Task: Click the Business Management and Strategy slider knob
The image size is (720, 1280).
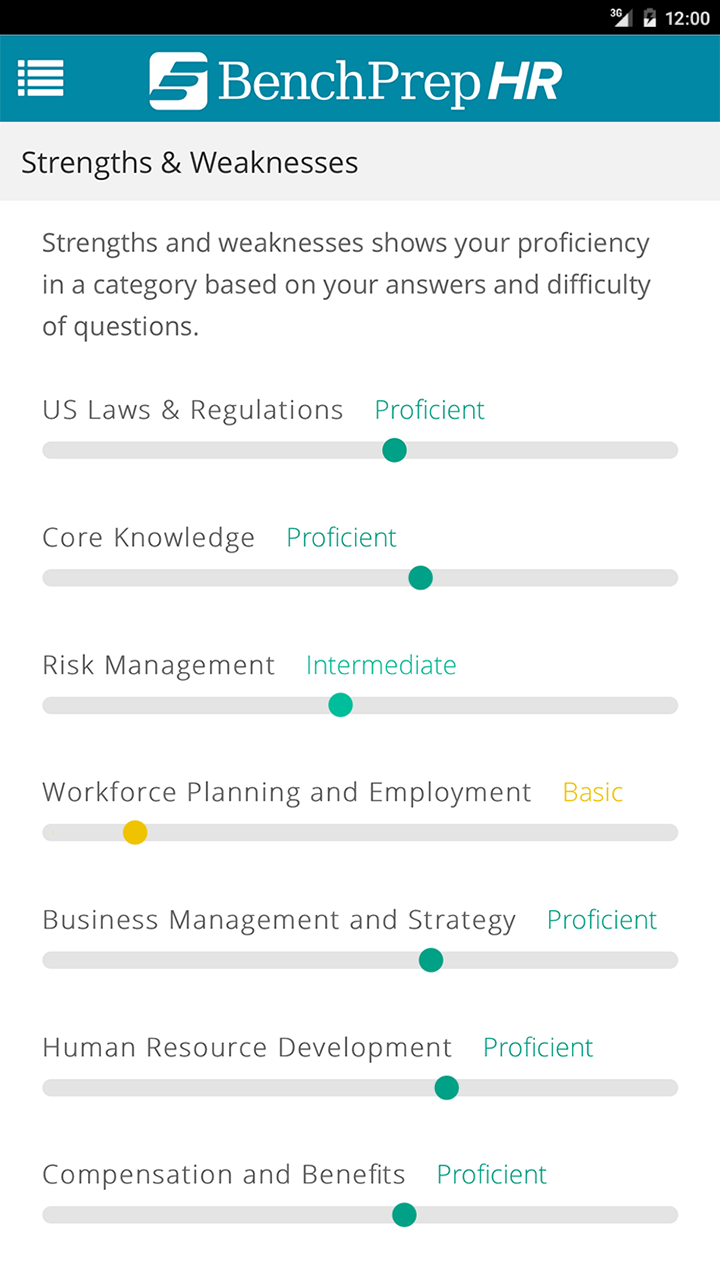Action: [x=431, y=960]
